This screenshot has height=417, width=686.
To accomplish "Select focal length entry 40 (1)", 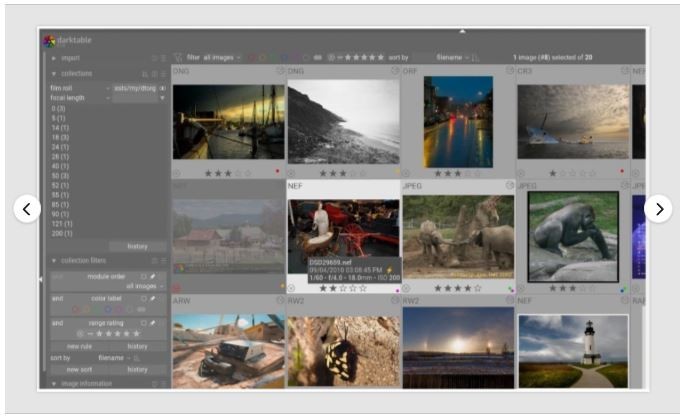I will (x=60, y=166).
